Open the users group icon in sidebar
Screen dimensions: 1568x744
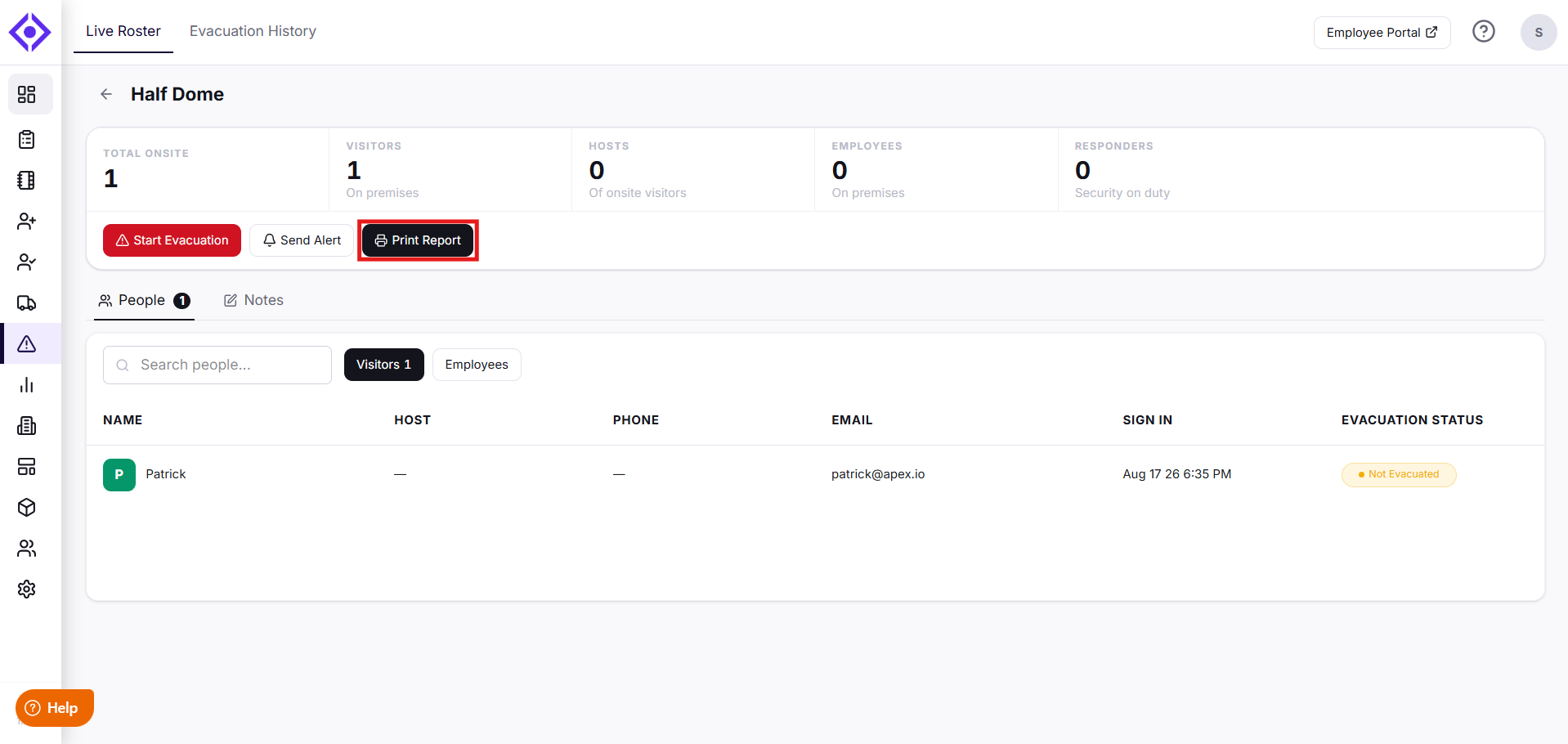(x=27, y=549)
